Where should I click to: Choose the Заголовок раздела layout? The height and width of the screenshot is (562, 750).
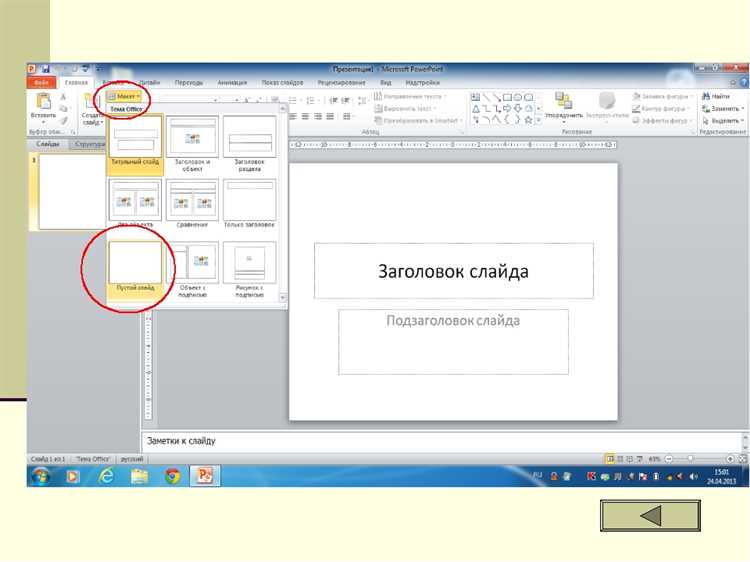click(x=250, y=143)
